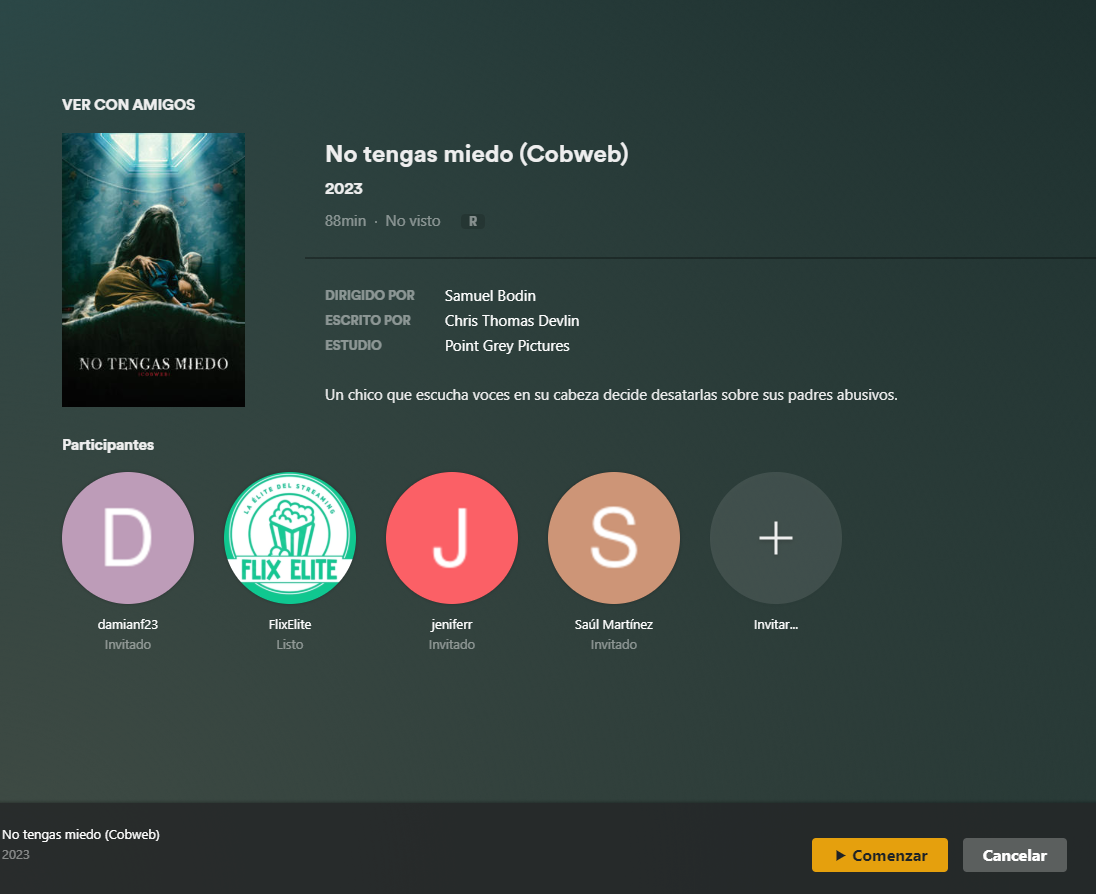The height and width of the screenshot is (894, 1096).
Task: Select the FlixElite popcorn logo avatar
Action: (290, 538)
